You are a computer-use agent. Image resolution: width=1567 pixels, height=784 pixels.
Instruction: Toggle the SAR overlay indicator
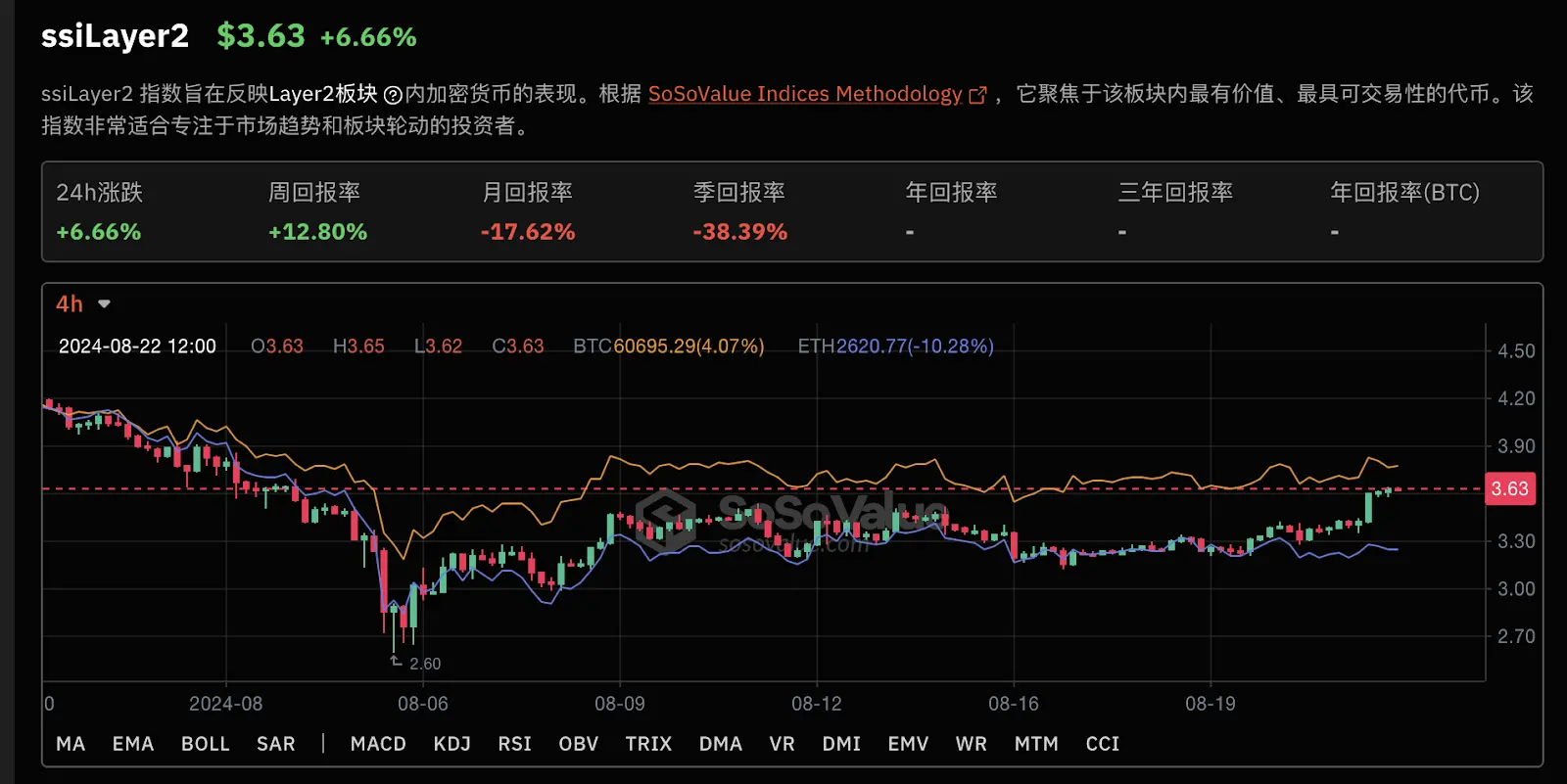(x=276, y=744)
